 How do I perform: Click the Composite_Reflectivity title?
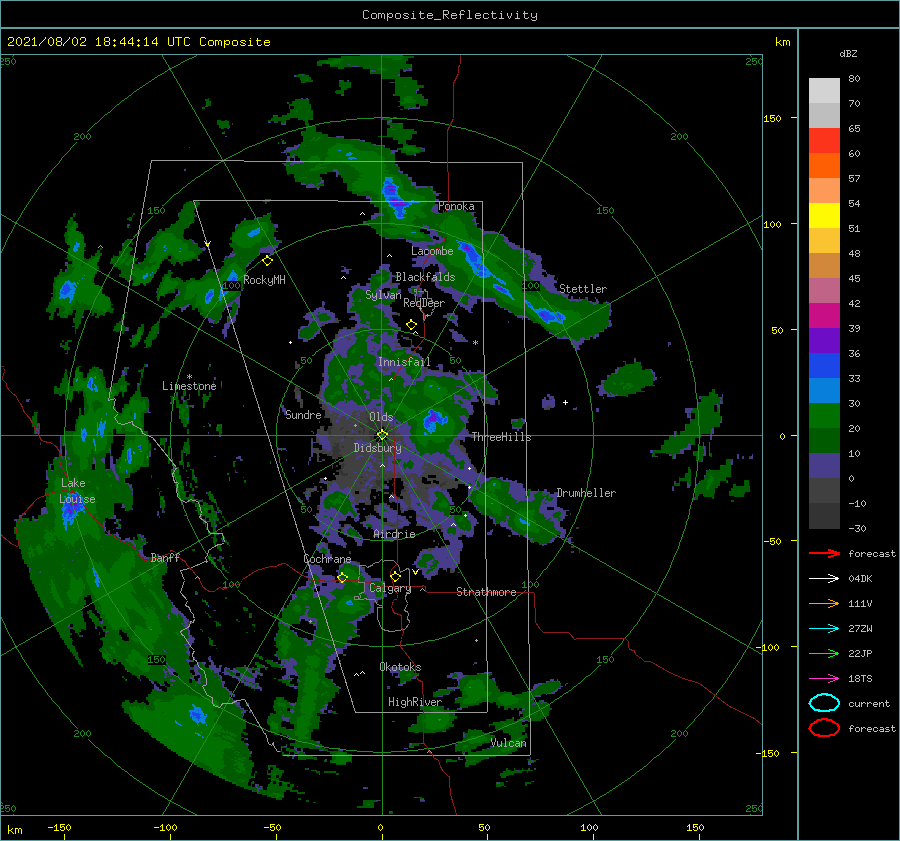point(450,15)
